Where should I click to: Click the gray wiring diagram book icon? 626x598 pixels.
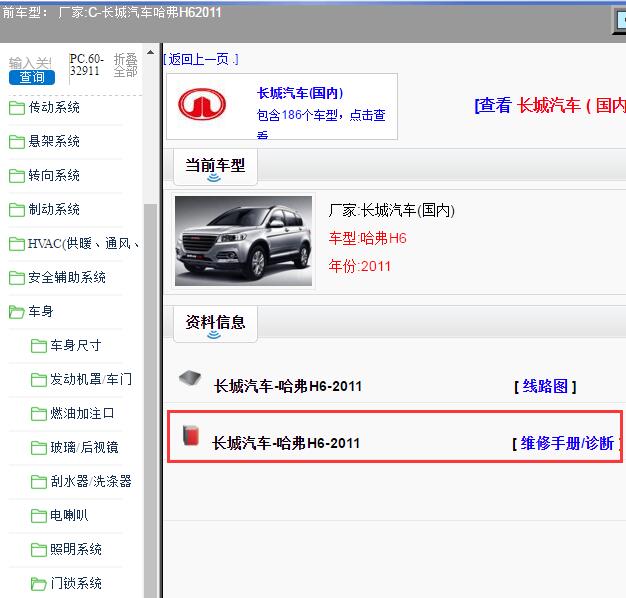click(x=190, y=377)
